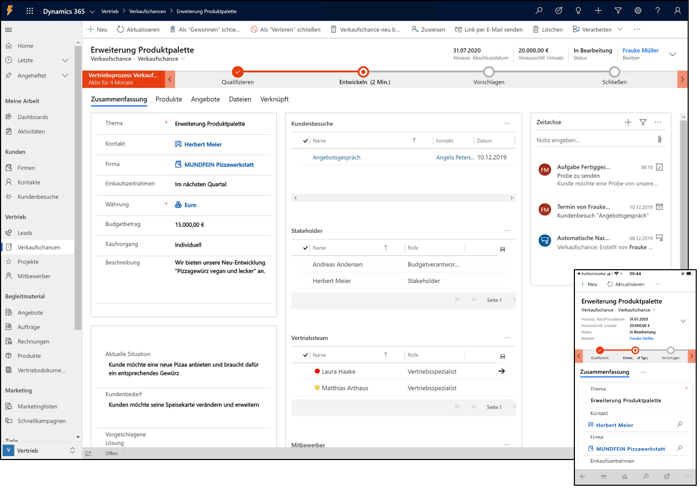Image resolution: width=700 pixels, height=489 pixels.
Task: Open the Verkaufschance form selector dropdown
Action: [x=183, y=59]
